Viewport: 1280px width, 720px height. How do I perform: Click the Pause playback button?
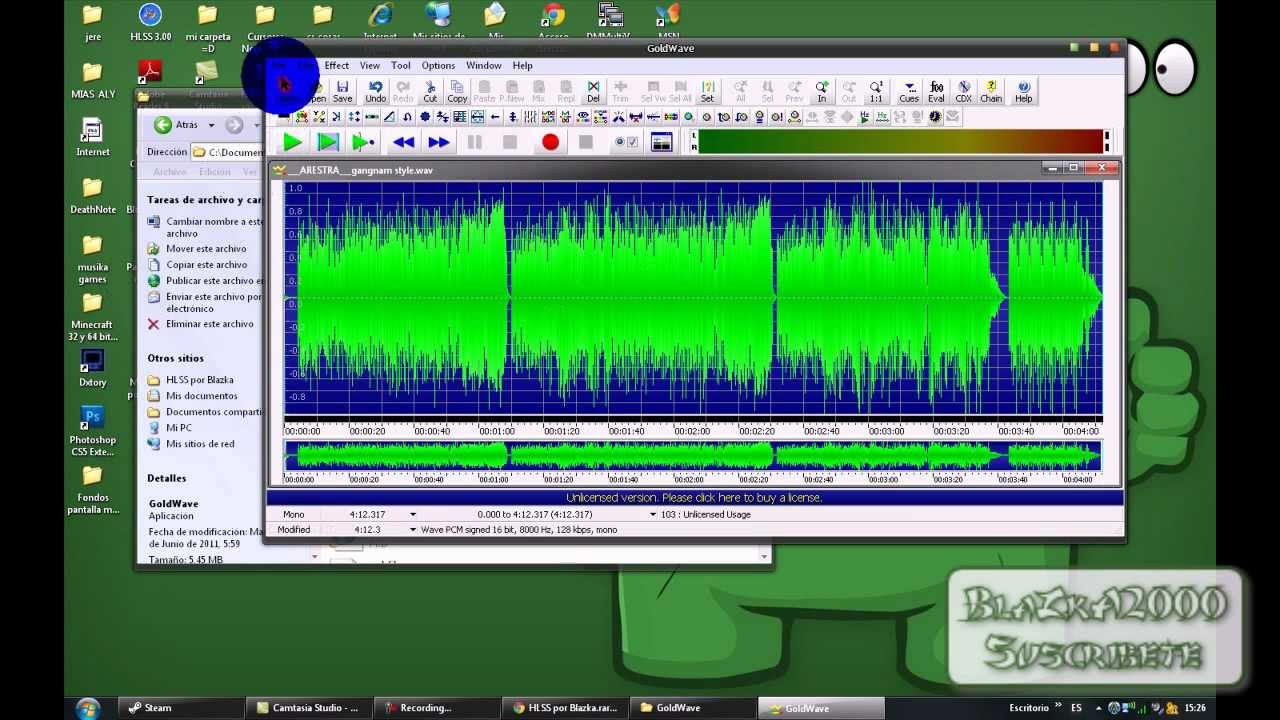click(x=474, y=142)
